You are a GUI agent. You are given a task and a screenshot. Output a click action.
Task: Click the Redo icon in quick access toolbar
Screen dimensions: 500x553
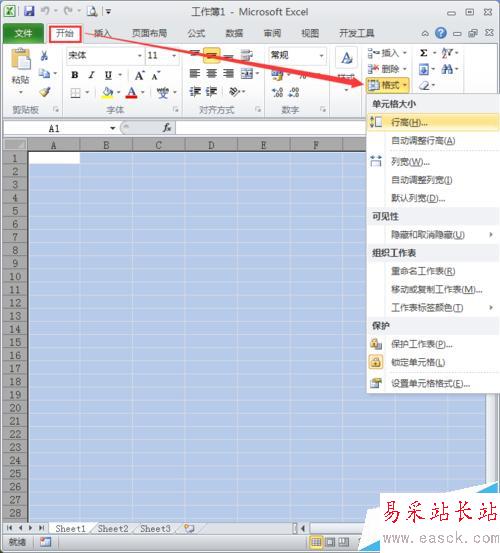pos(68,11)
